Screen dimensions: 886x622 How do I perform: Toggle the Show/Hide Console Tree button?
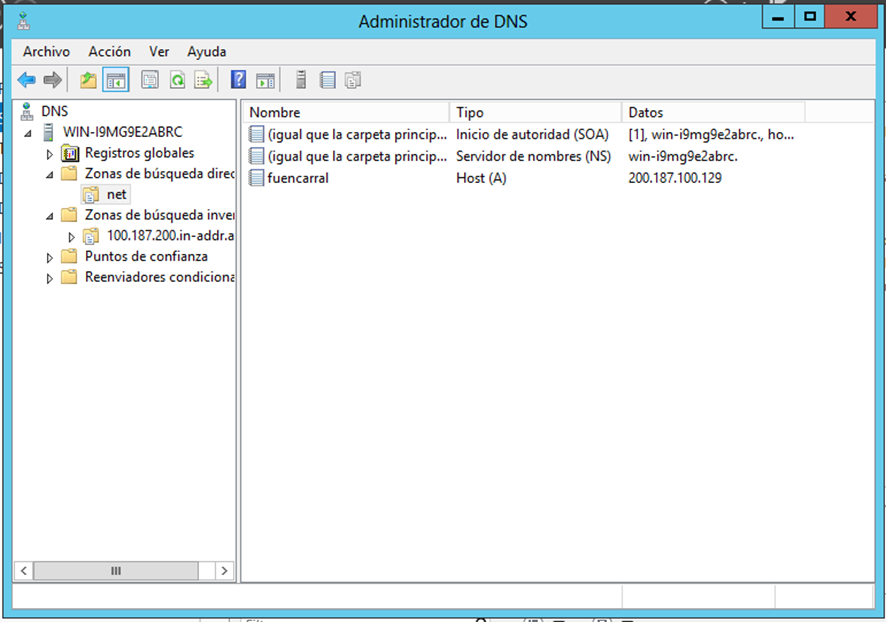[x=116, y=80]
